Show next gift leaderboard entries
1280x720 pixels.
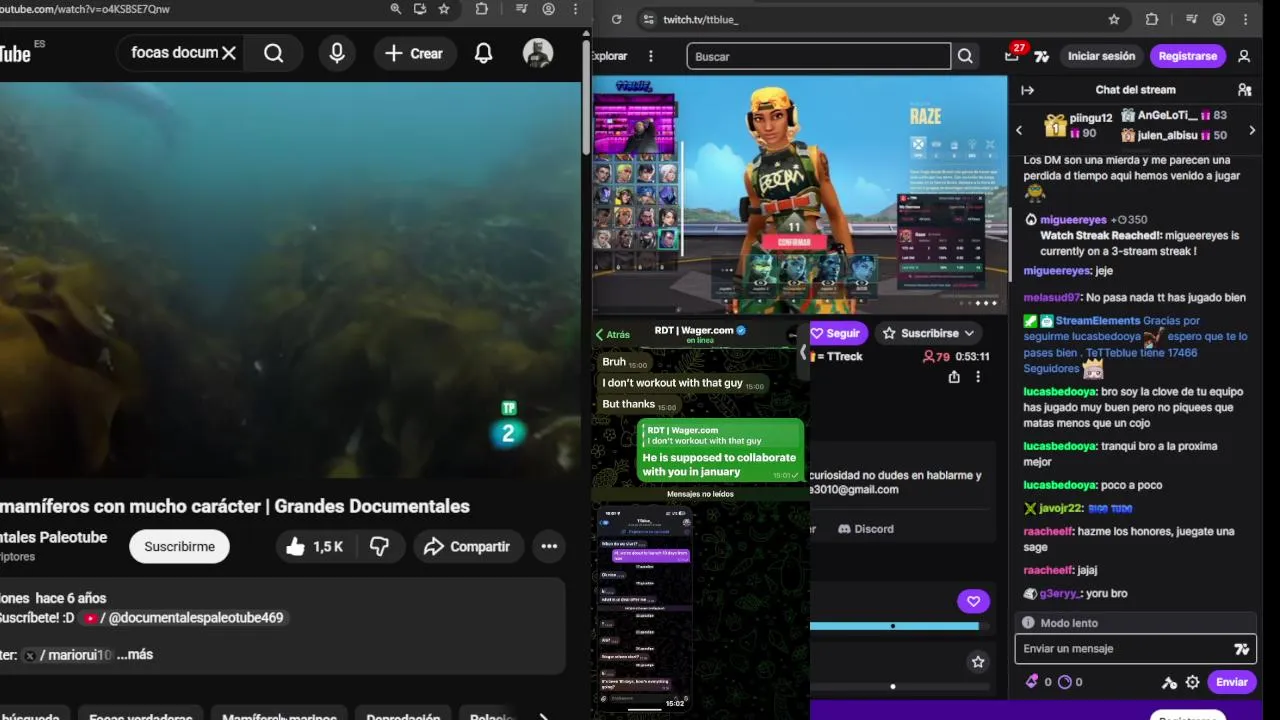click(x=1252, y=130)
